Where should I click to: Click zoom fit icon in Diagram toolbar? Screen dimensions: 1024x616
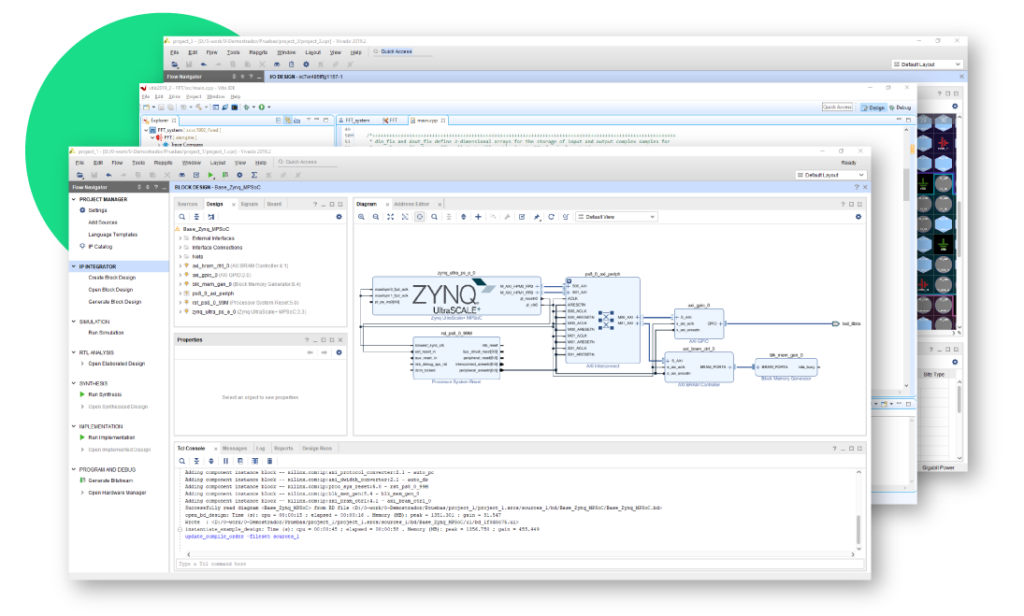point(391,217)
